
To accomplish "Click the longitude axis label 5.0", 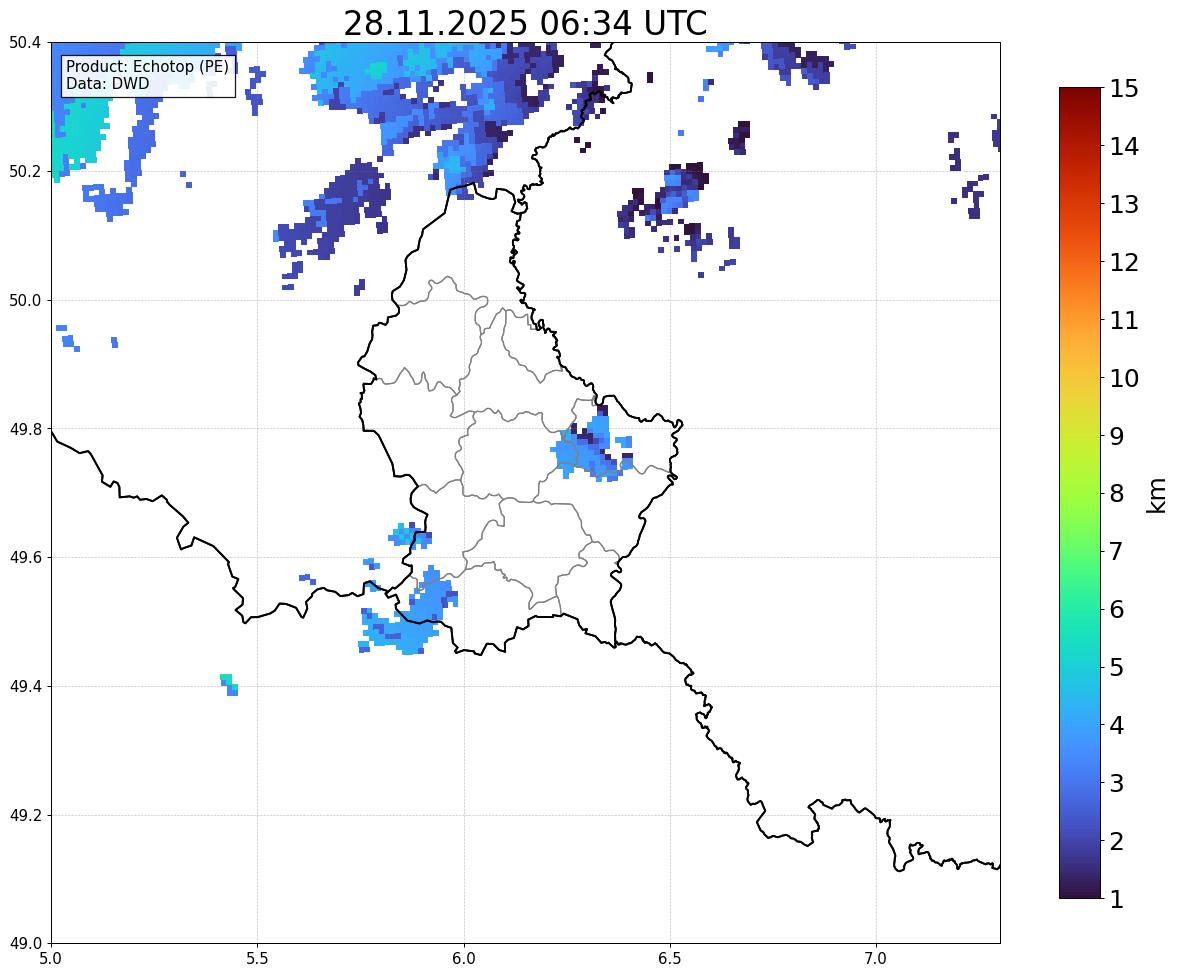I will [51, 959].
